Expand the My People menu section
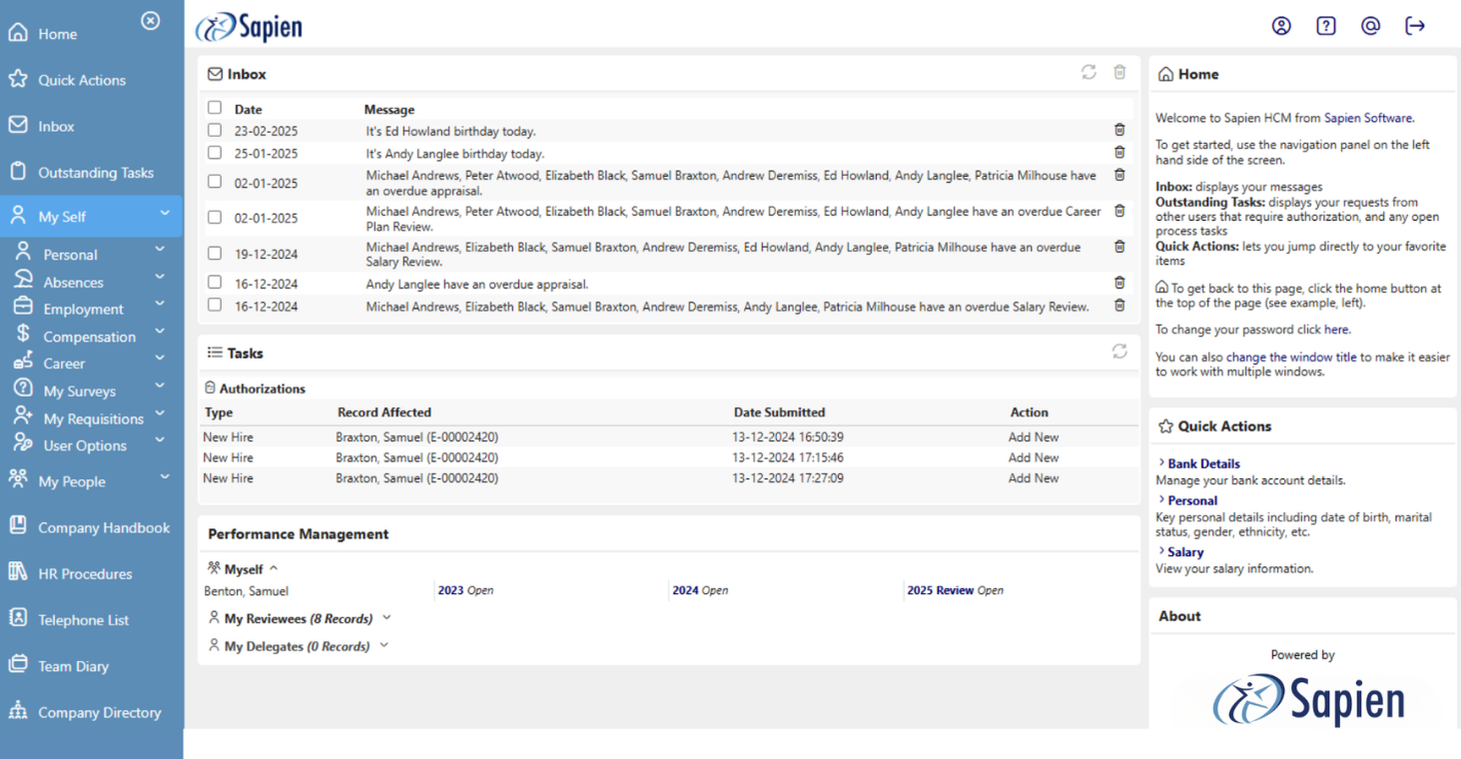The width and height of the screenshot is (1461, 759). coord(164,479)
